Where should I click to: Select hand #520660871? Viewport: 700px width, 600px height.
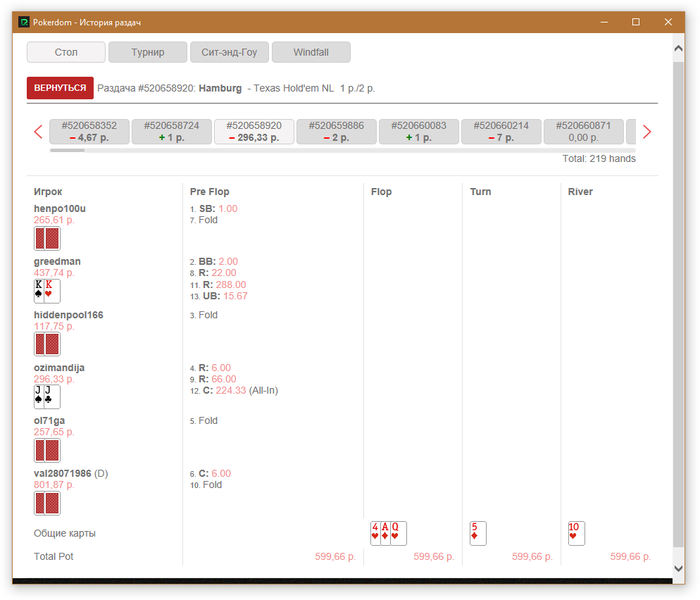[583, 131]
